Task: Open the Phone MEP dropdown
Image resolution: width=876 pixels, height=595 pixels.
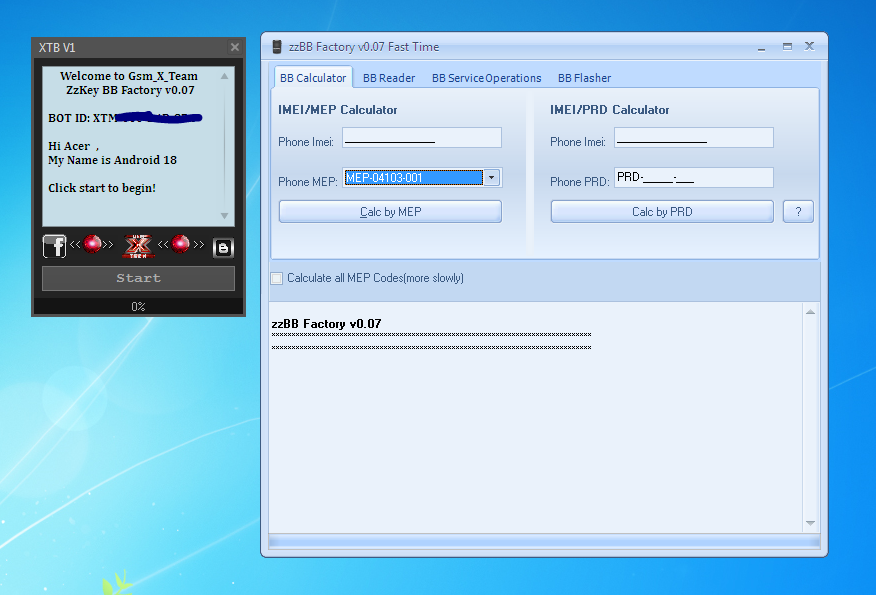Action: pyautogui.click(x=491, y=177)
